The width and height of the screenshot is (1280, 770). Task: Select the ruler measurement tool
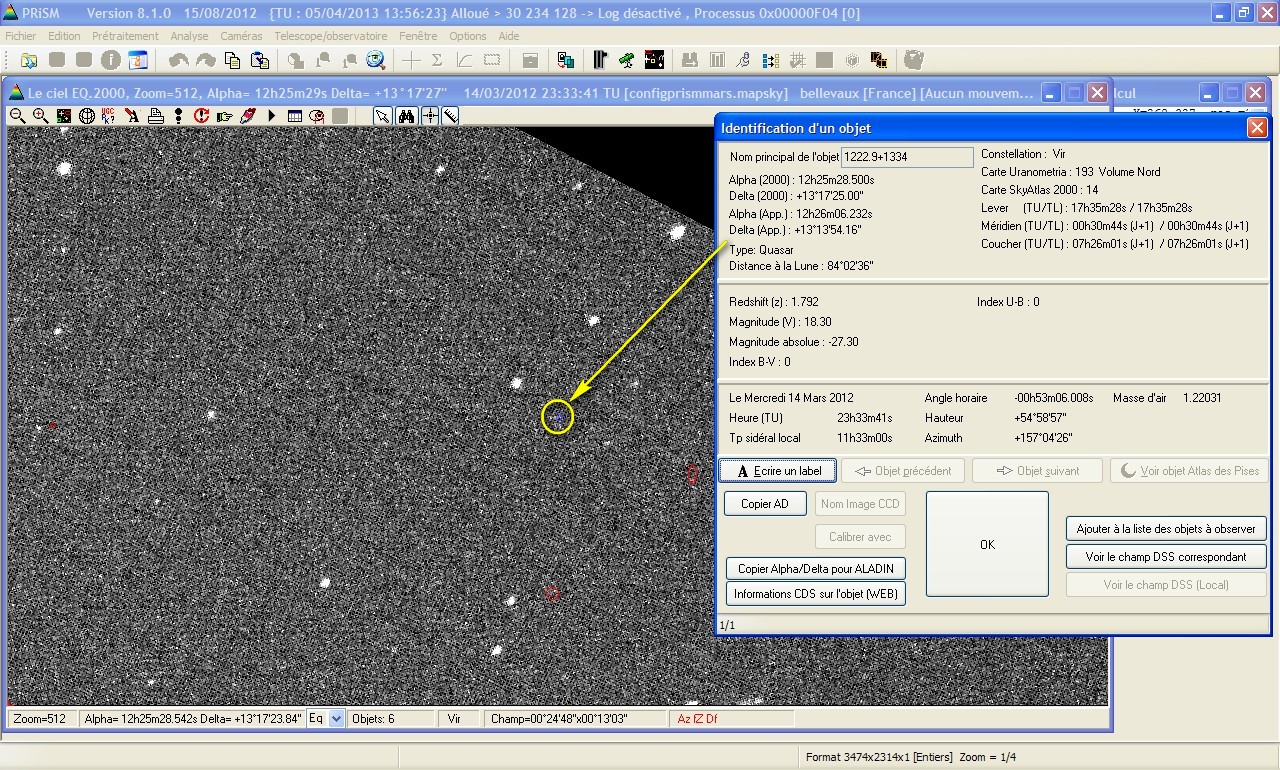pyautogui.click(x=452, y=116)
